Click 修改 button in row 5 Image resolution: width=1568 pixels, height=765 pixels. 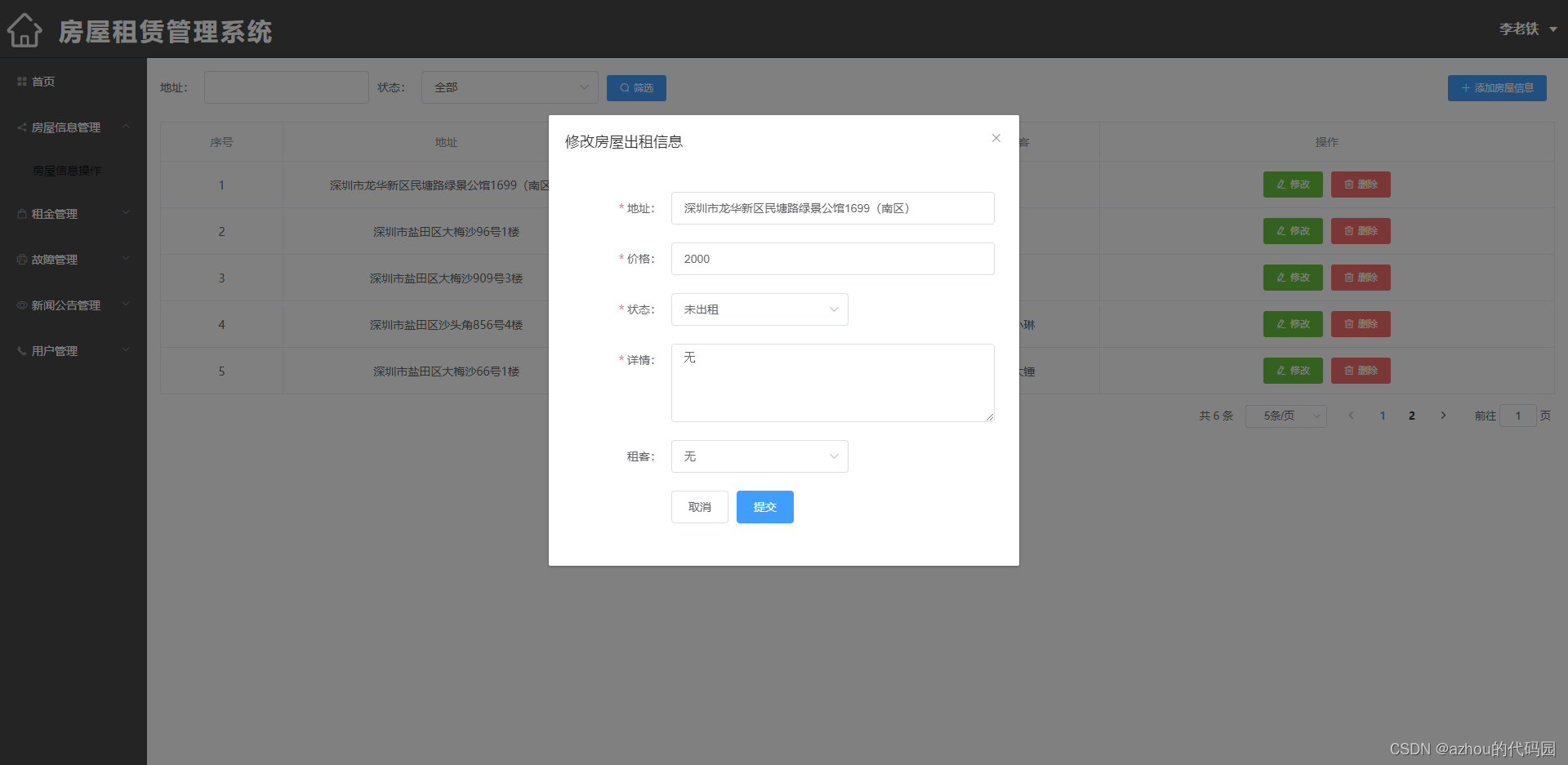tap(1293, 371)
